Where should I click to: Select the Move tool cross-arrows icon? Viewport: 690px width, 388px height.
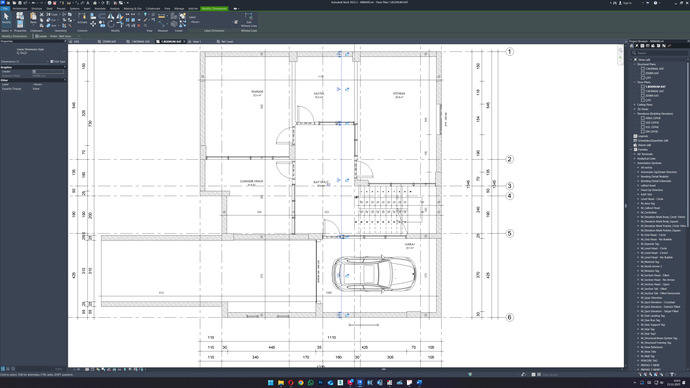[93, 24]
